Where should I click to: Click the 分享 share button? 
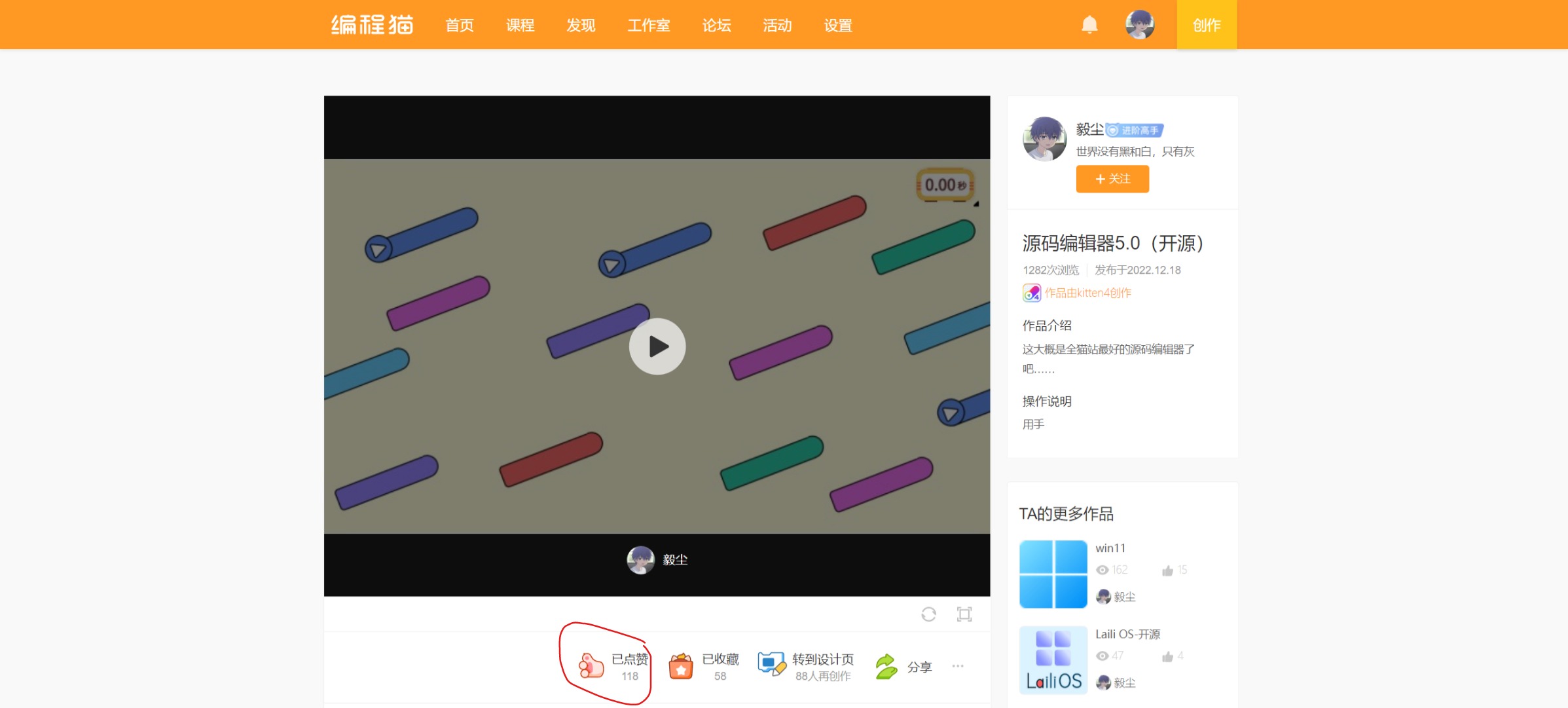(904, 667)
